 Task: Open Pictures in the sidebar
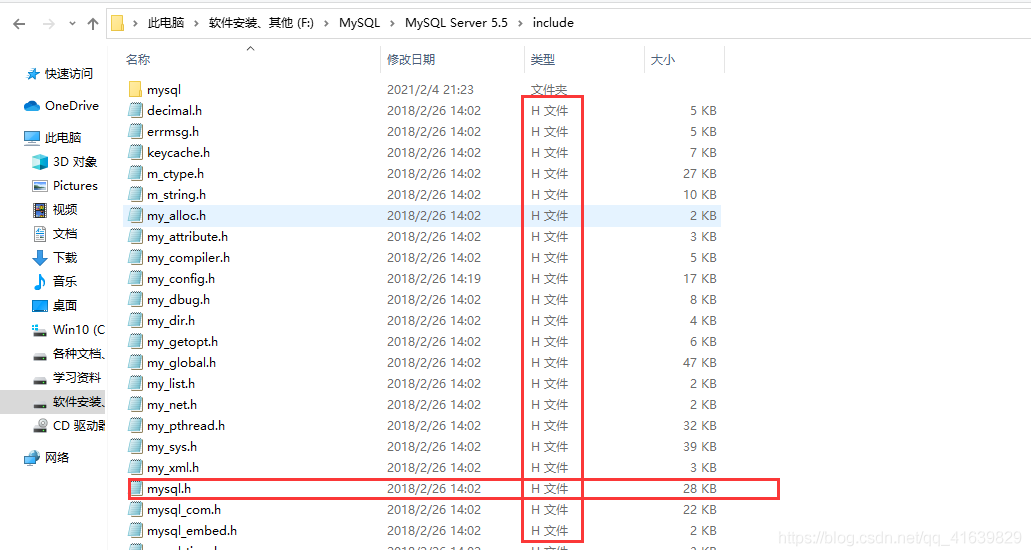(64, 186)
